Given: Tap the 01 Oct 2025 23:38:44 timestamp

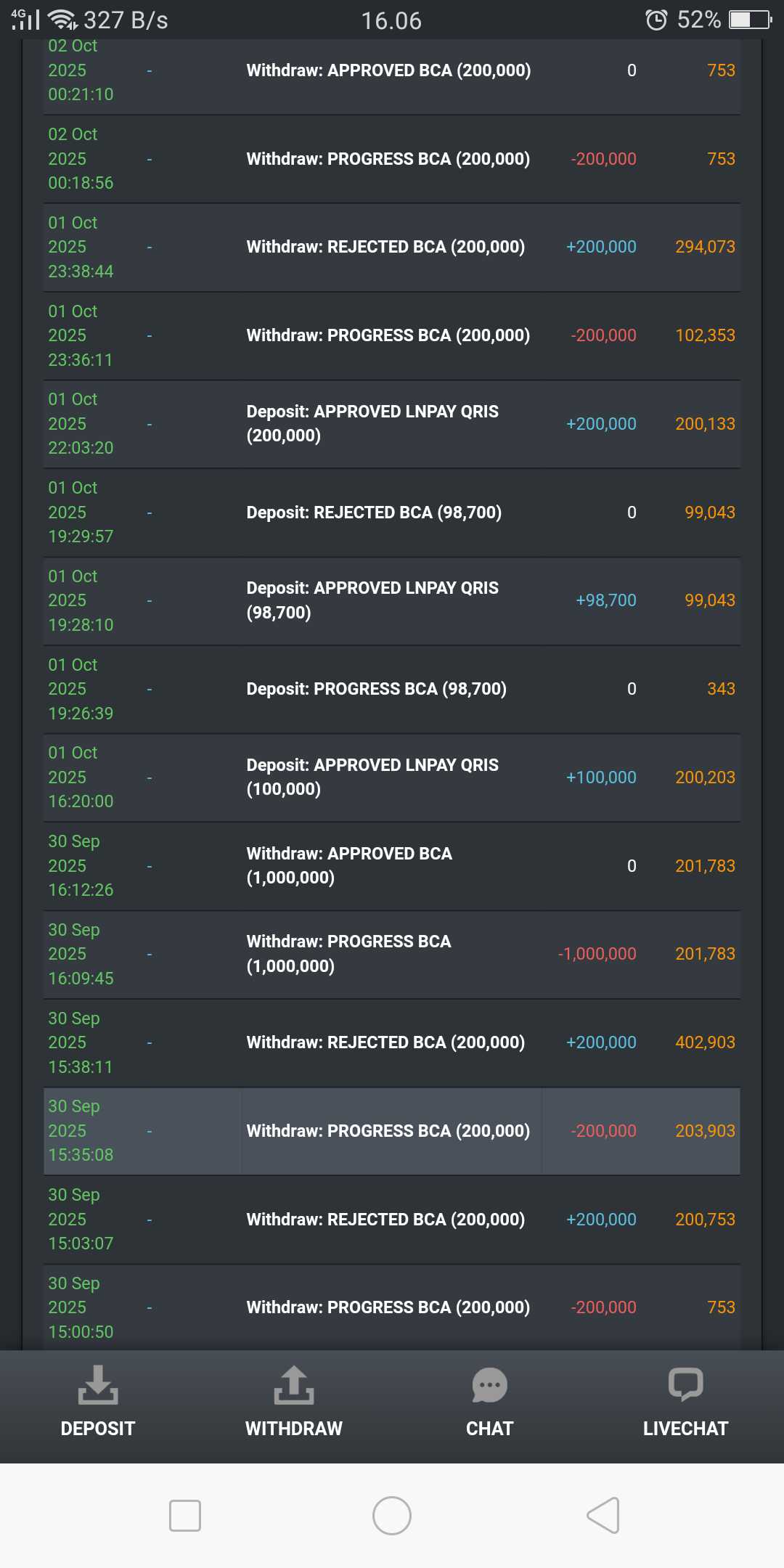Looking at the screenshot, I should (81, 248).
